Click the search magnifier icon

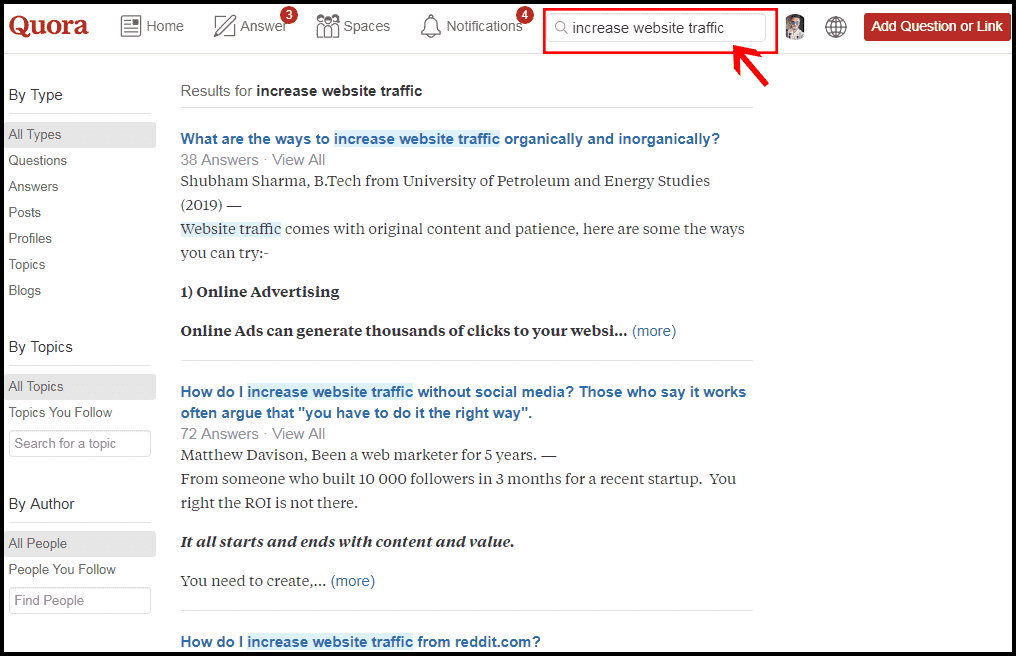pyautogui.click(x=562, y=27)
